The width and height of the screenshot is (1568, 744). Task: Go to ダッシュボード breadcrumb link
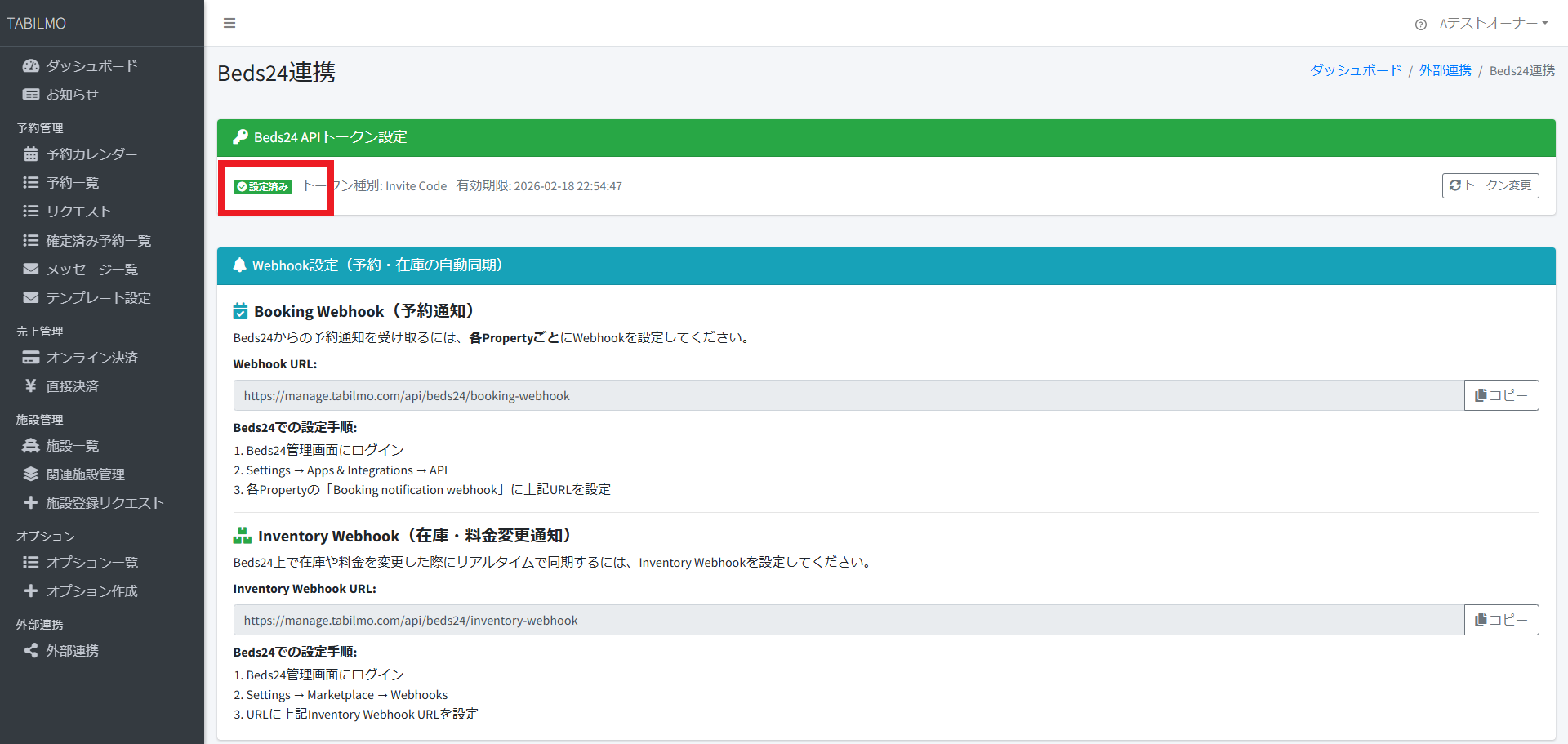[1356, 70]
